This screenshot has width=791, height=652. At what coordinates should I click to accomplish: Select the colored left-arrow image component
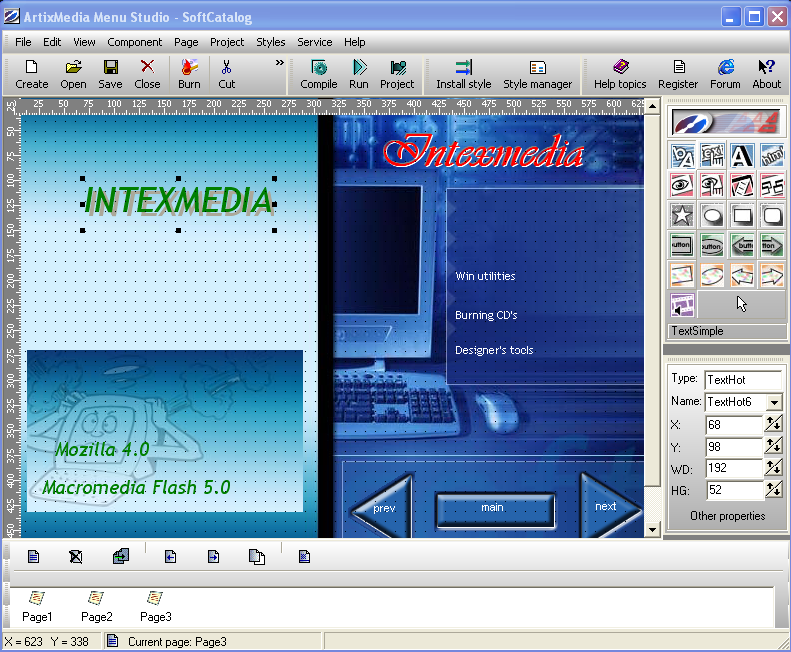[x=742, y=276]
